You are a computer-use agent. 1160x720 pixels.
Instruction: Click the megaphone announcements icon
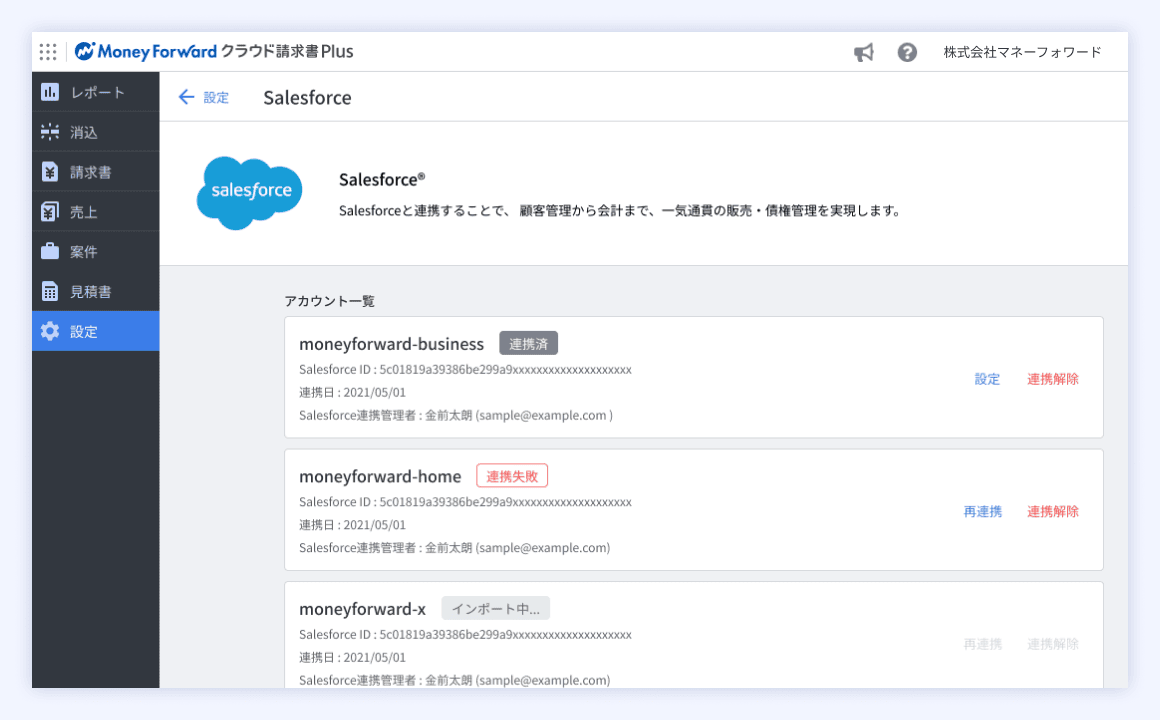864,52
